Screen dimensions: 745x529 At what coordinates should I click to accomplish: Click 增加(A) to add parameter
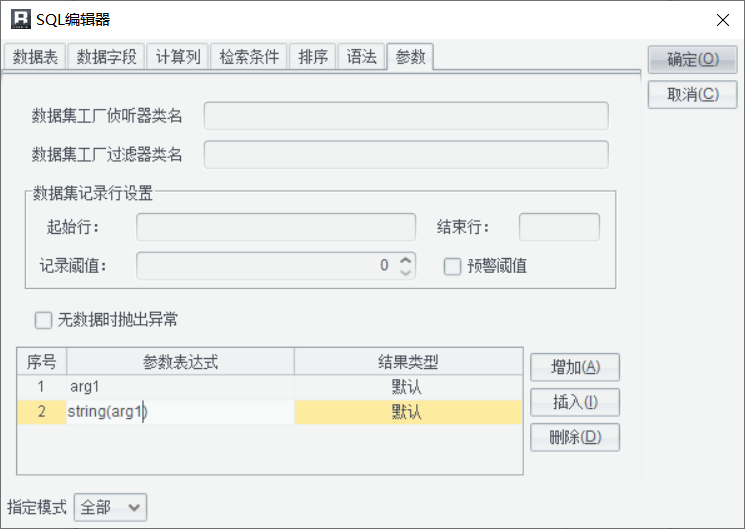(575, 367)
